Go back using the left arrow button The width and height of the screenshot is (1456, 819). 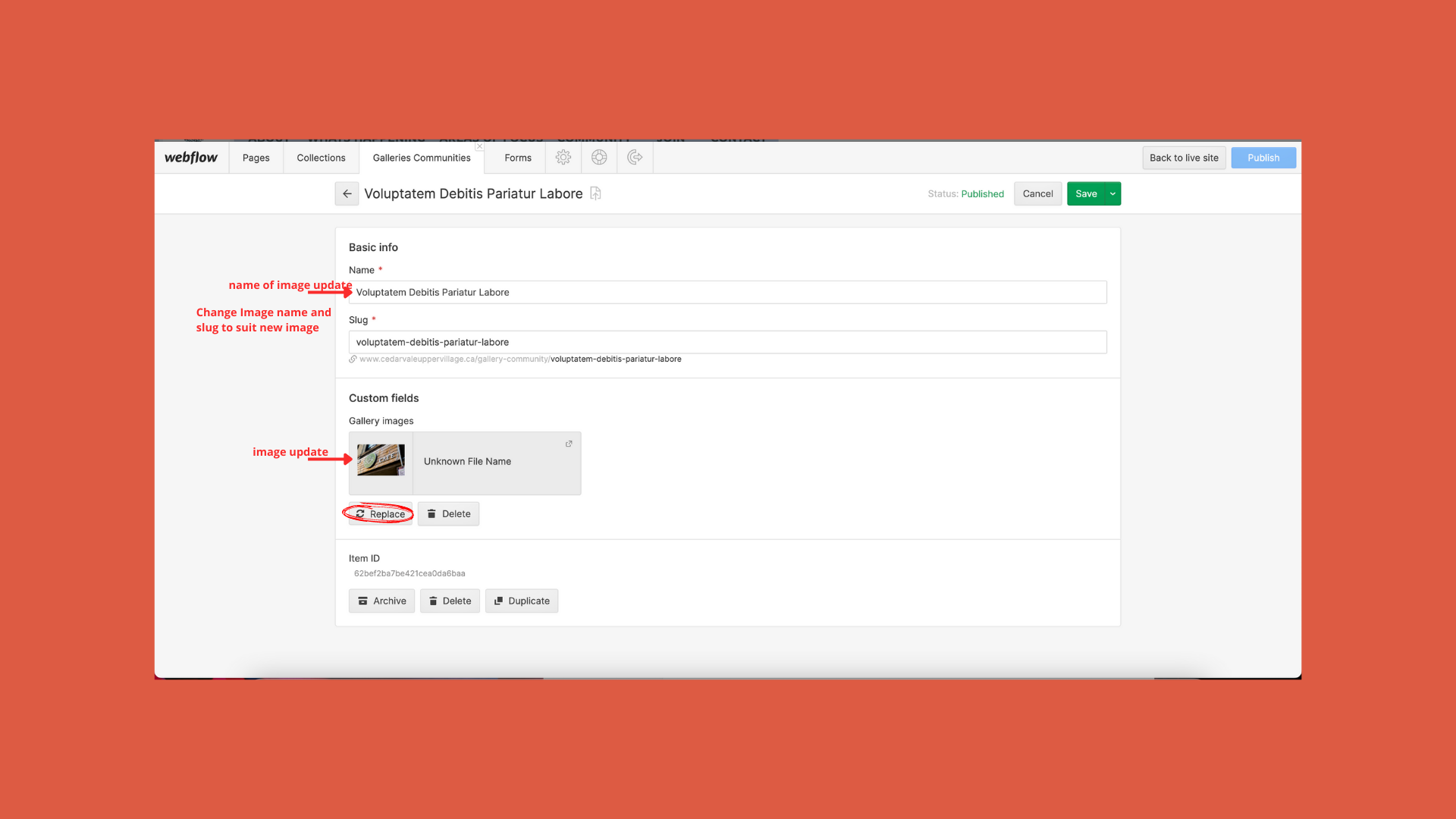[347, 194]
